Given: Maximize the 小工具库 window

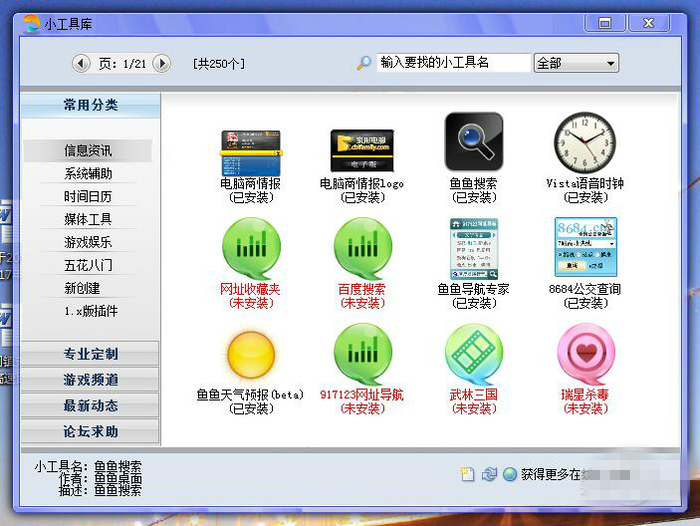Looking at the screenshot, I should click(604, 23).
